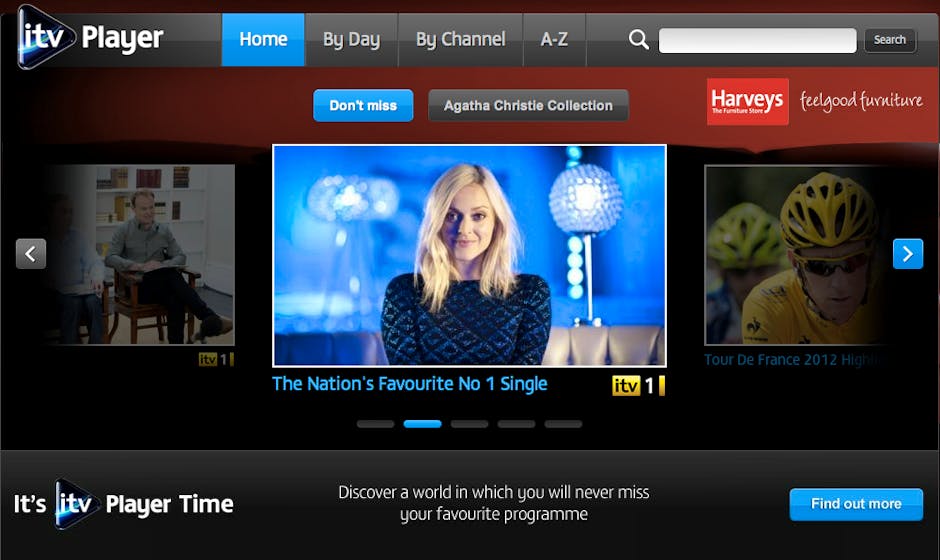Show the previous carousel slide with left arrow

click(31, 254)
